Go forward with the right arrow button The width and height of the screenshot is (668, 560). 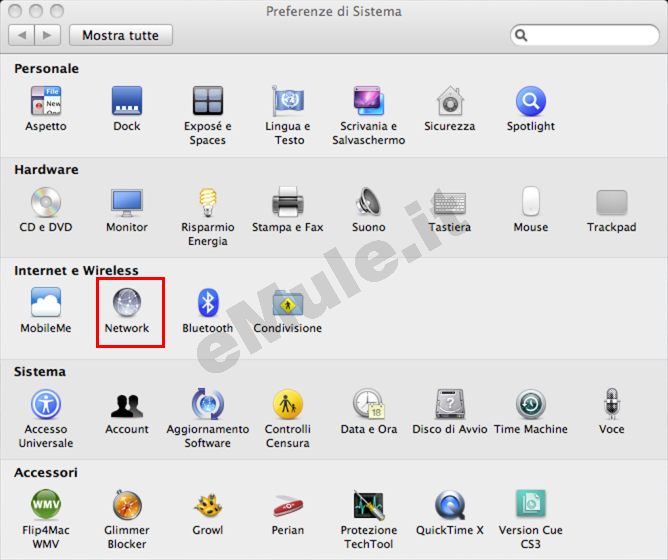point(47,35)
